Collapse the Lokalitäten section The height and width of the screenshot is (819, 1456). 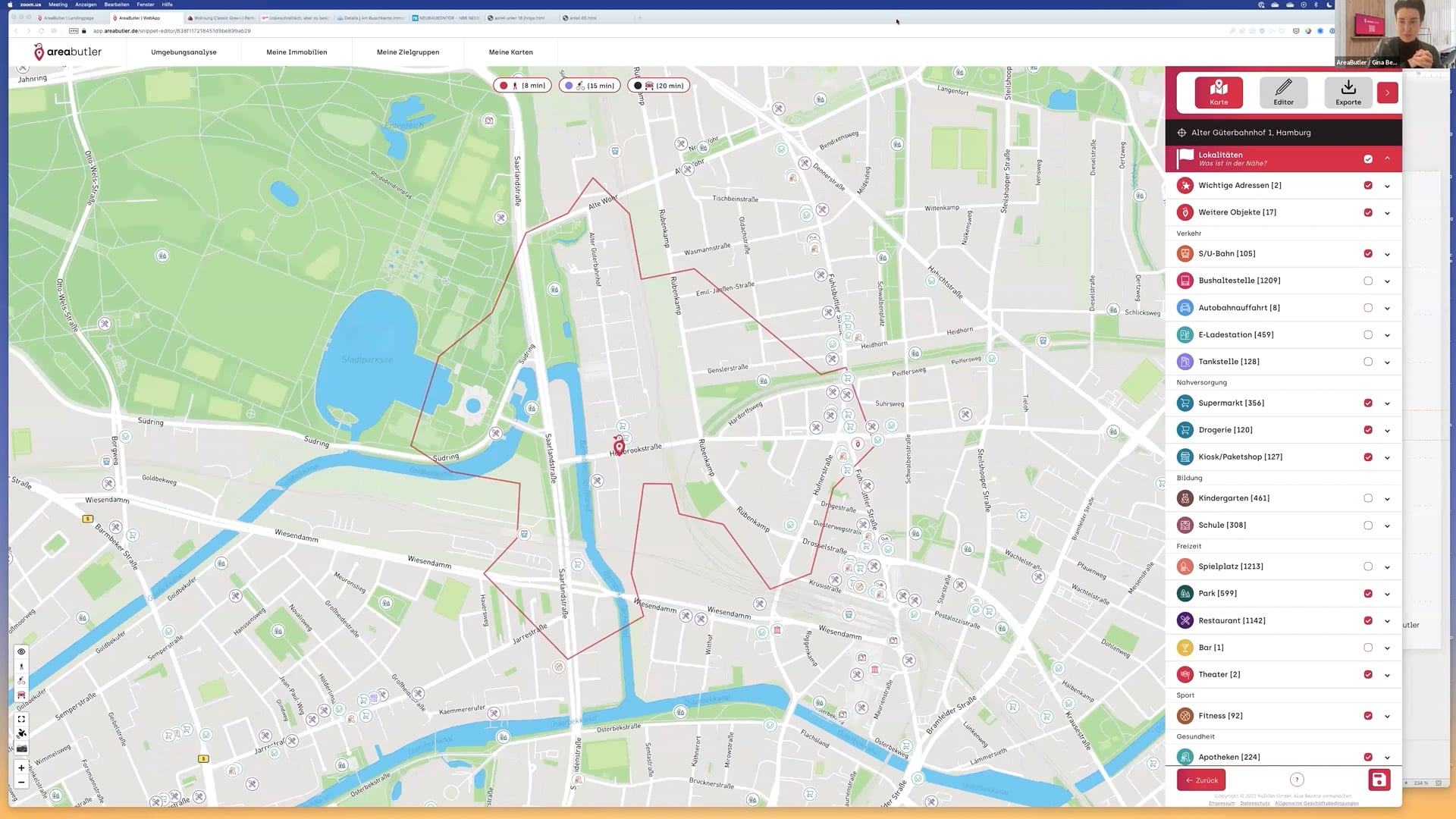(x=1387, y=158)
